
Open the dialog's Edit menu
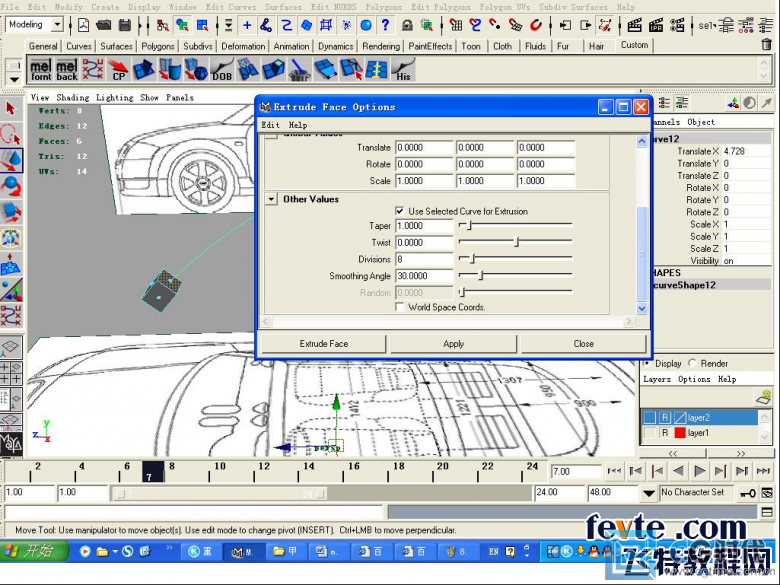(270, 125)
